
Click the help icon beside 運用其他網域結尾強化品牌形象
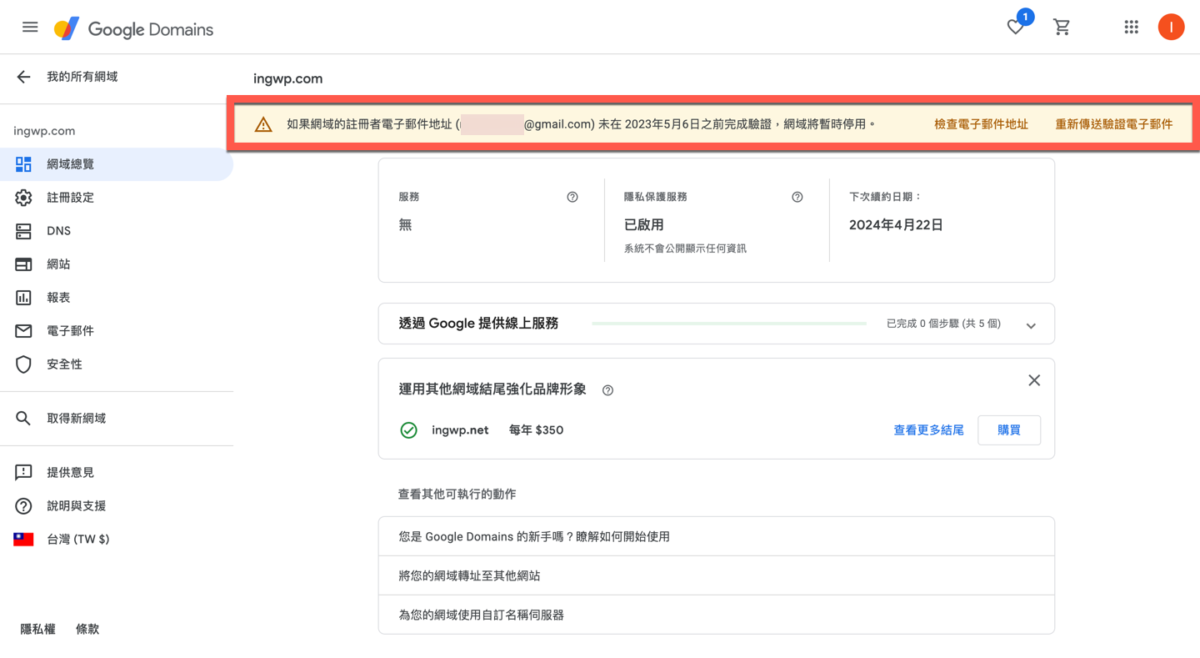(x=607, y=390)
